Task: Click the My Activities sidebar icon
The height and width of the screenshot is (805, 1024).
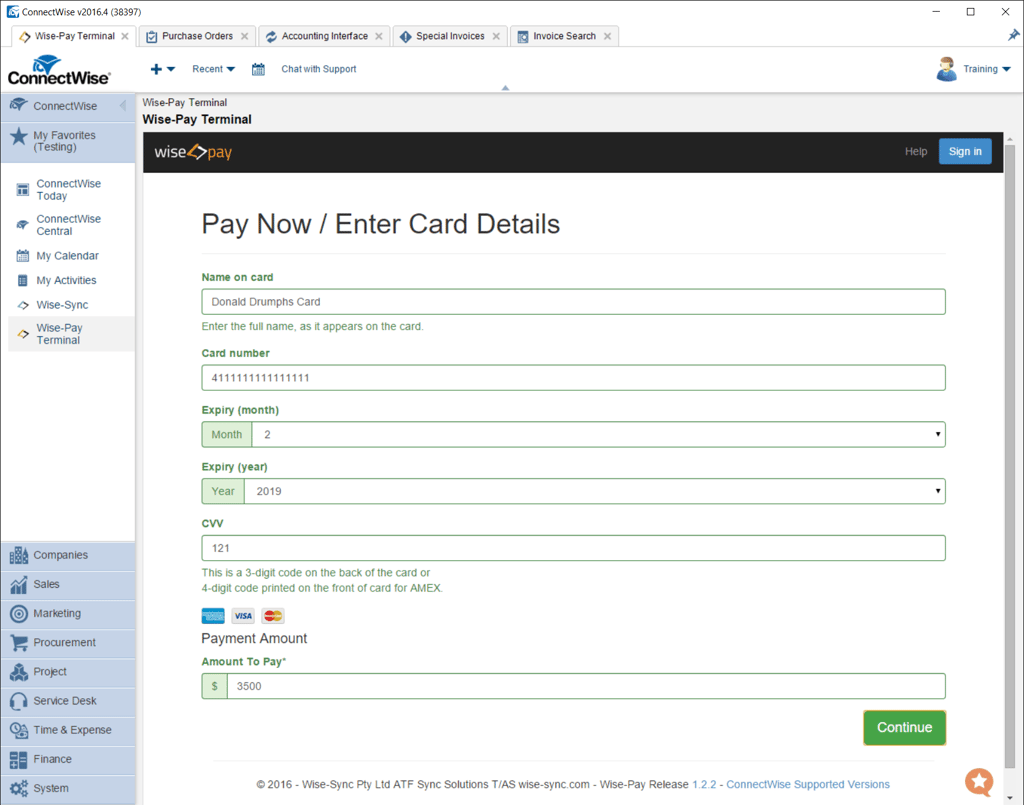Action: pyautogui.click(x=22, y=281)
